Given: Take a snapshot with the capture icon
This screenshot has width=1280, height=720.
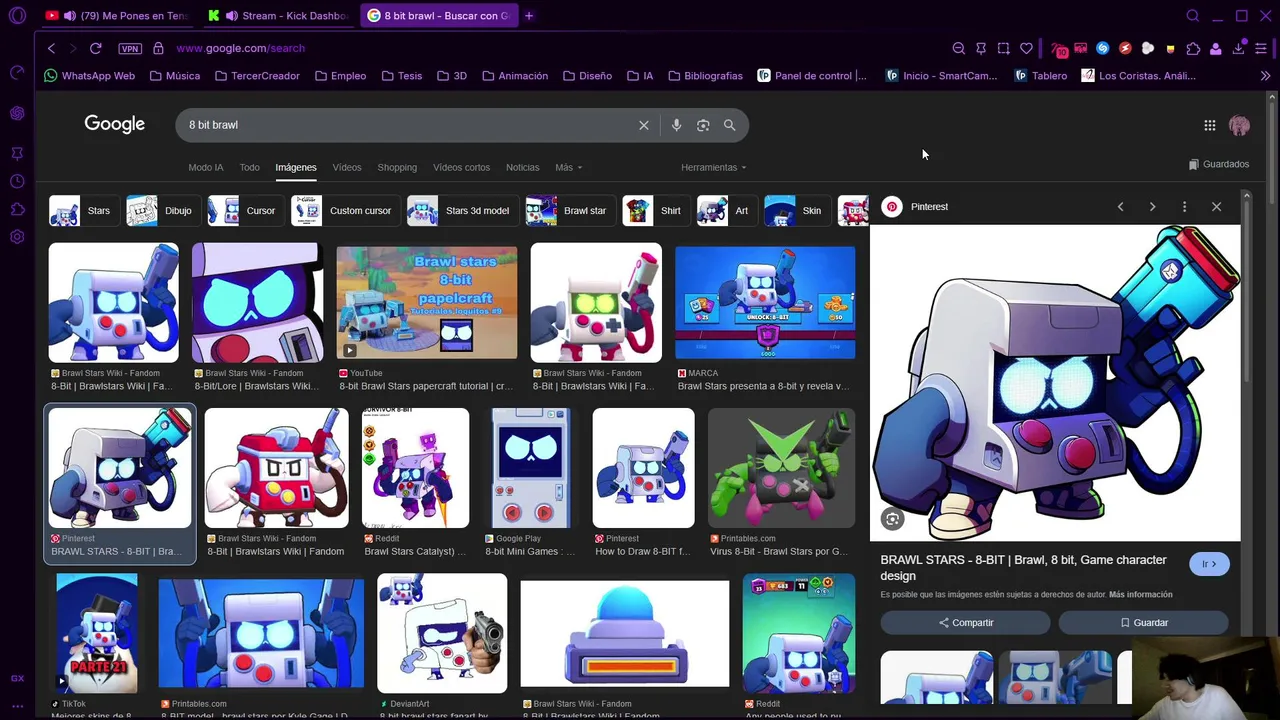Looking at the screenshot, I should pos(1003,48).
